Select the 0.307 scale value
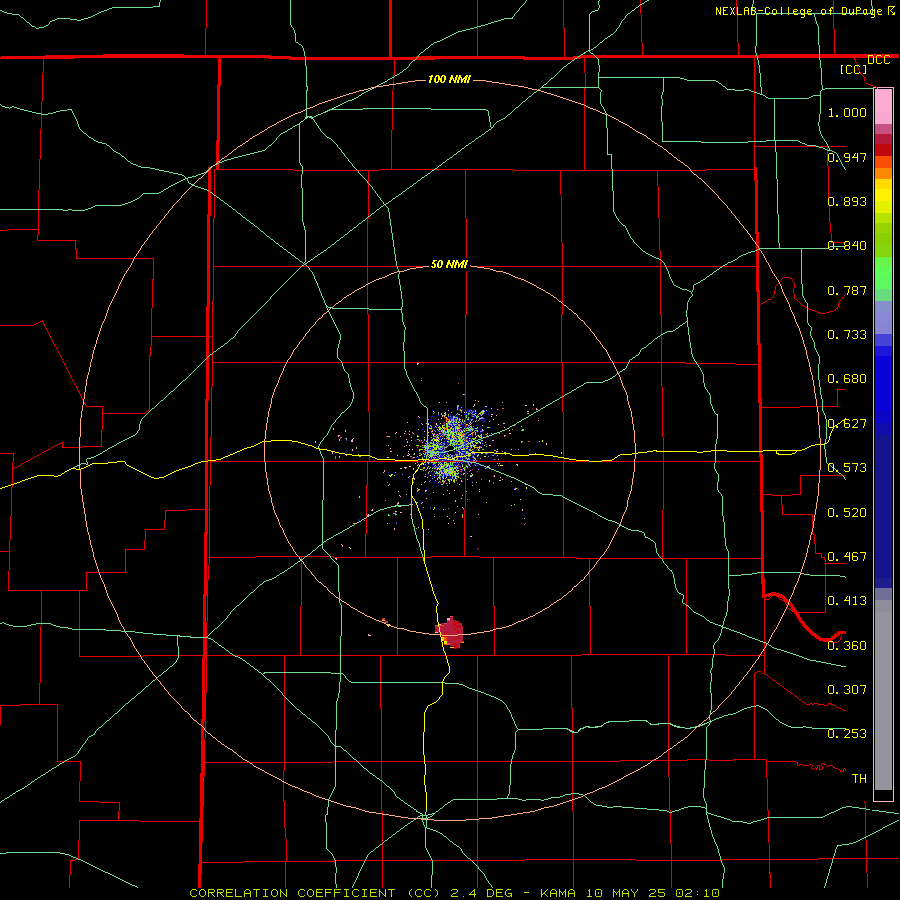The height and width of the screenshot is (900, 900). [x=847, y=689]
